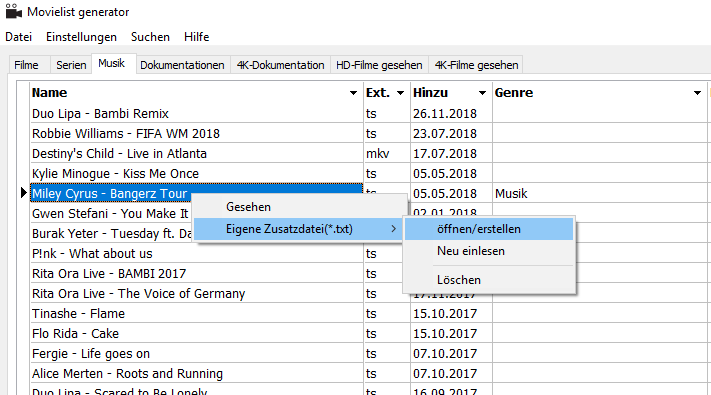Switch to the Serien tab

click(x=71, y=65)
